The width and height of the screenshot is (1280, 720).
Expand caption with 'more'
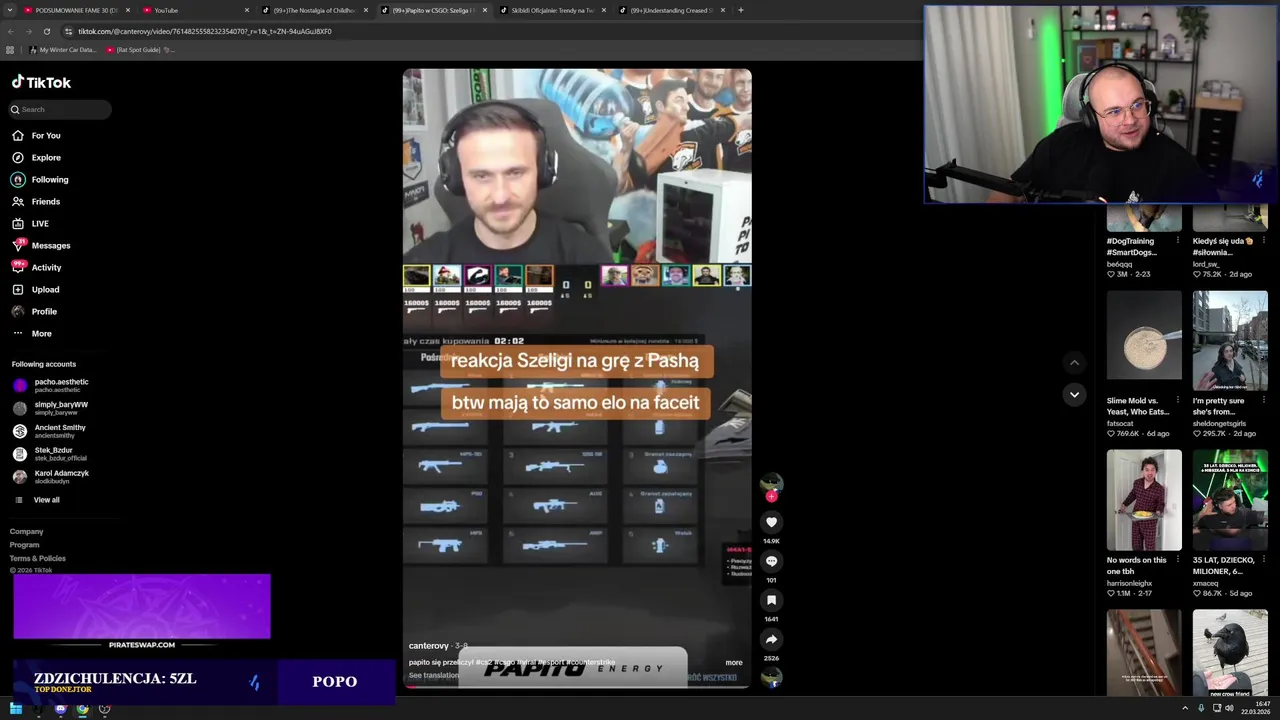point(734,662)
